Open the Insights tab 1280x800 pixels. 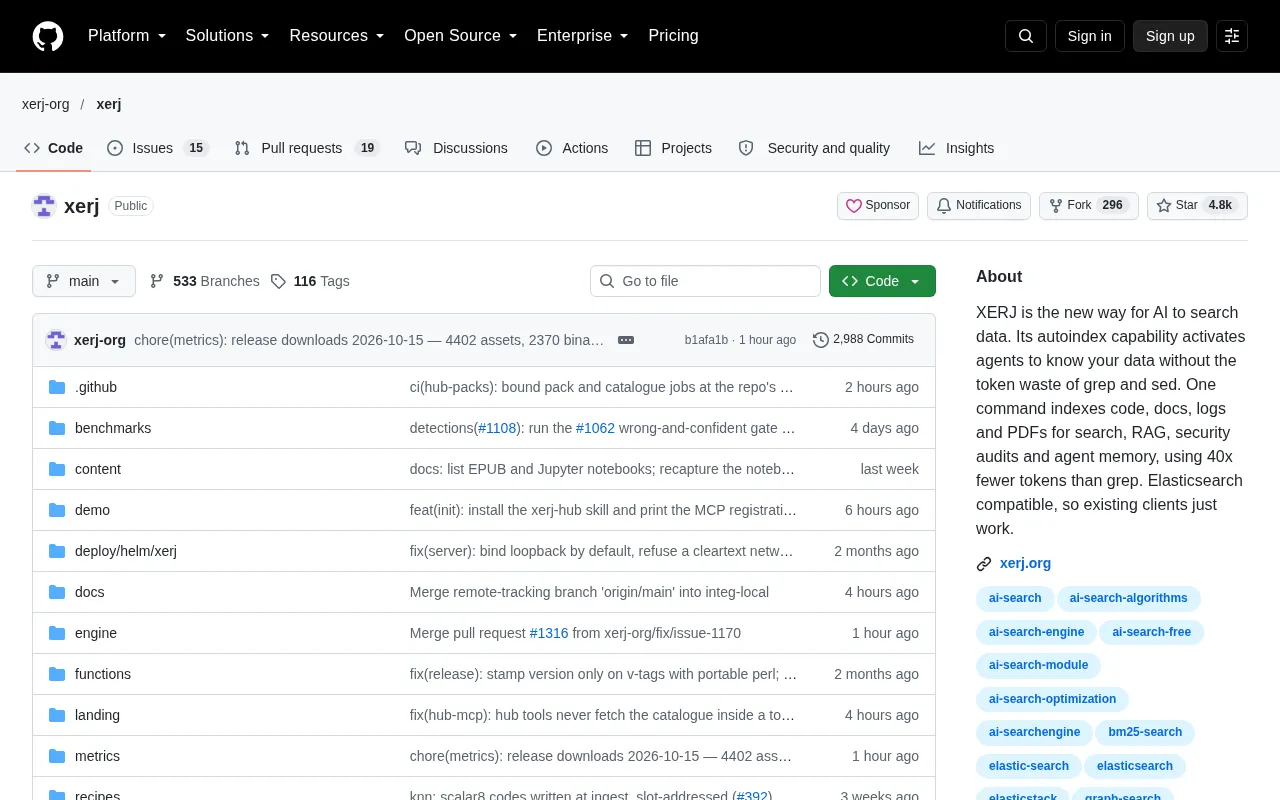pyautogui.click(x=956, y=148)
